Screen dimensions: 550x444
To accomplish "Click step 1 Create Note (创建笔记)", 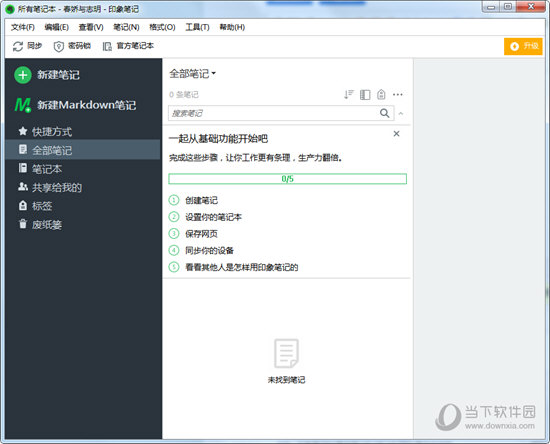I will [193, 200].
